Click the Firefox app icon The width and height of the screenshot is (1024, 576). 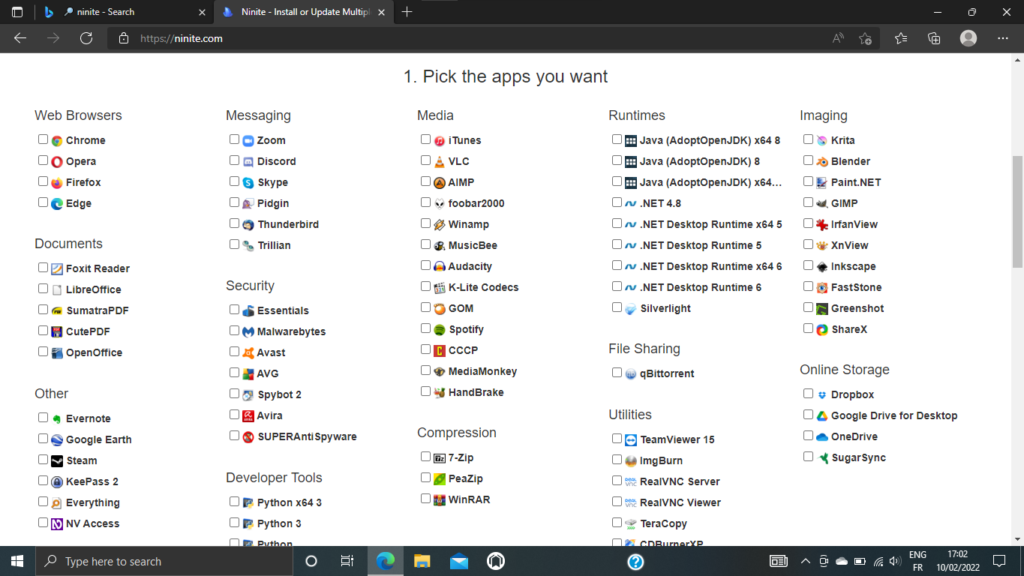[x=57, y=182]
